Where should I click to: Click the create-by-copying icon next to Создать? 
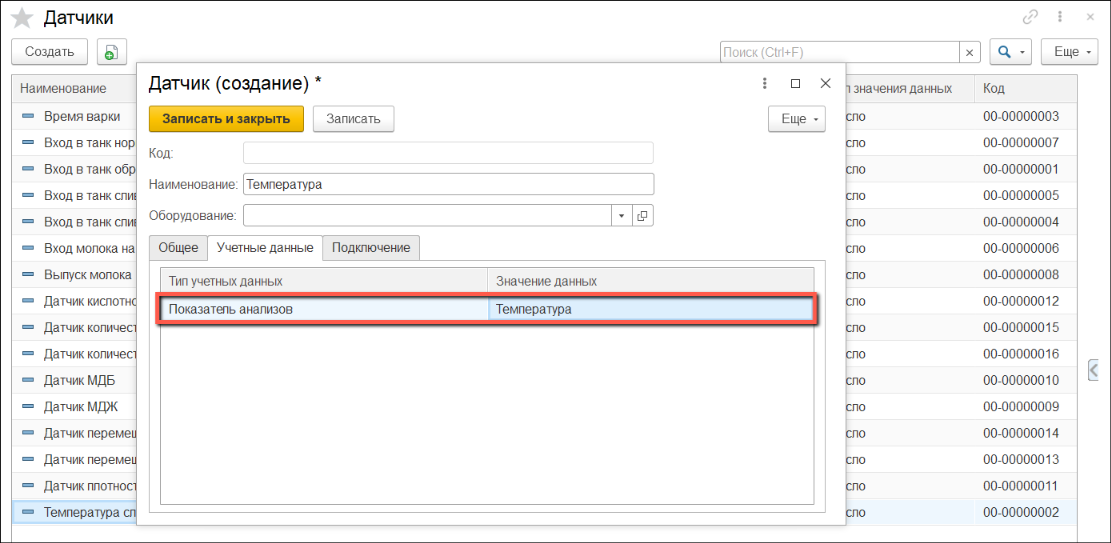pos(110,52)
